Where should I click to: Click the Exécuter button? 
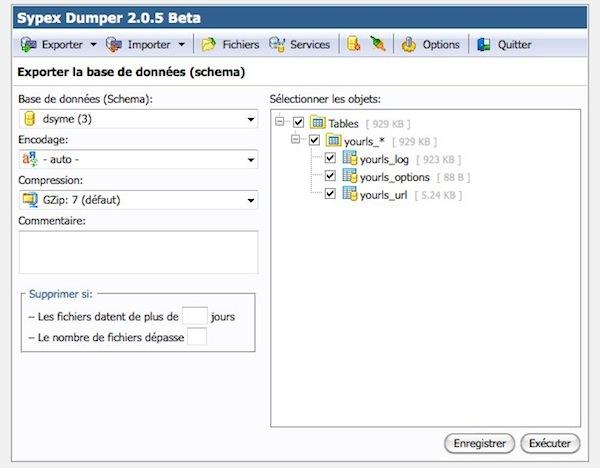tap(550, 443)
